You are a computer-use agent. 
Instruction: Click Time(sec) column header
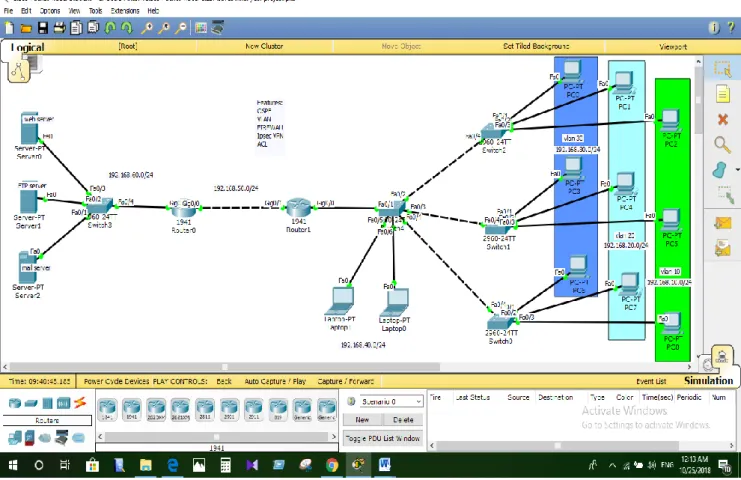[x=657, y=397]
